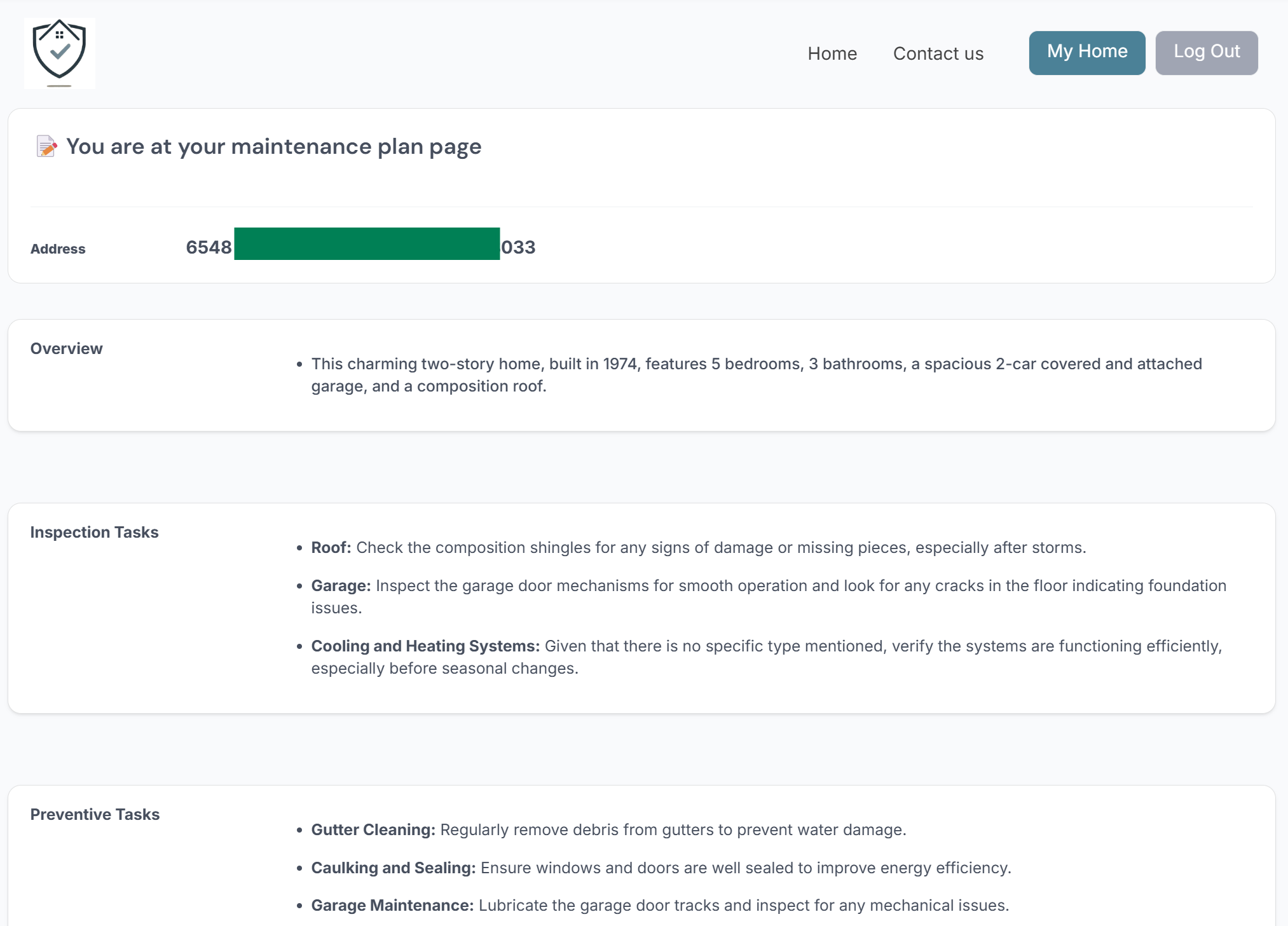
Task: Click the Address label
Action: 58,249
